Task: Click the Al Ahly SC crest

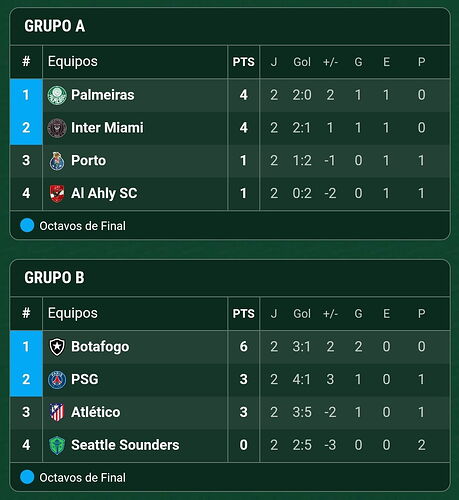Action: pyautogui.click(x=57, y=194)
